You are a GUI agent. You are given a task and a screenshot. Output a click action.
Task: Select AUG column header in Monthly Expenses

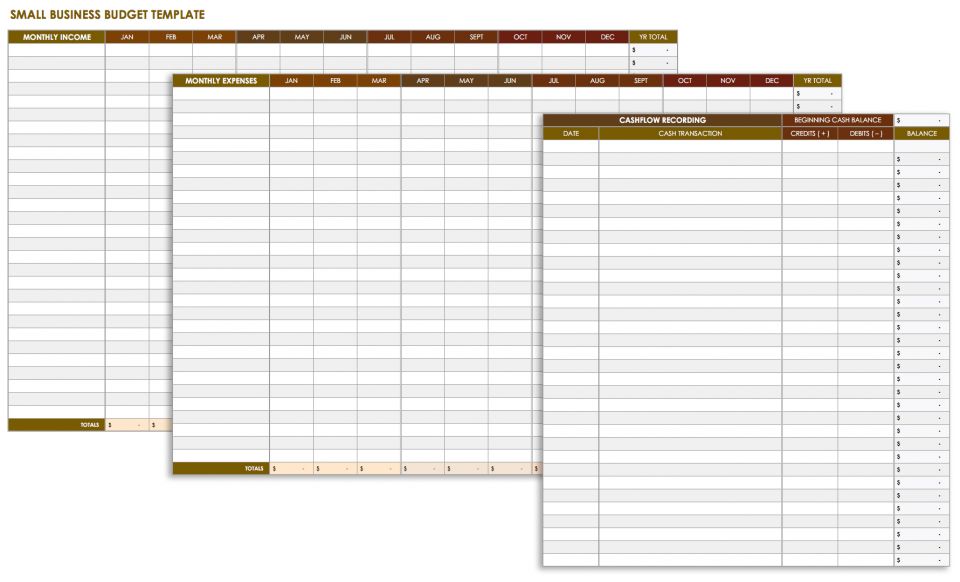pos(598,81)
